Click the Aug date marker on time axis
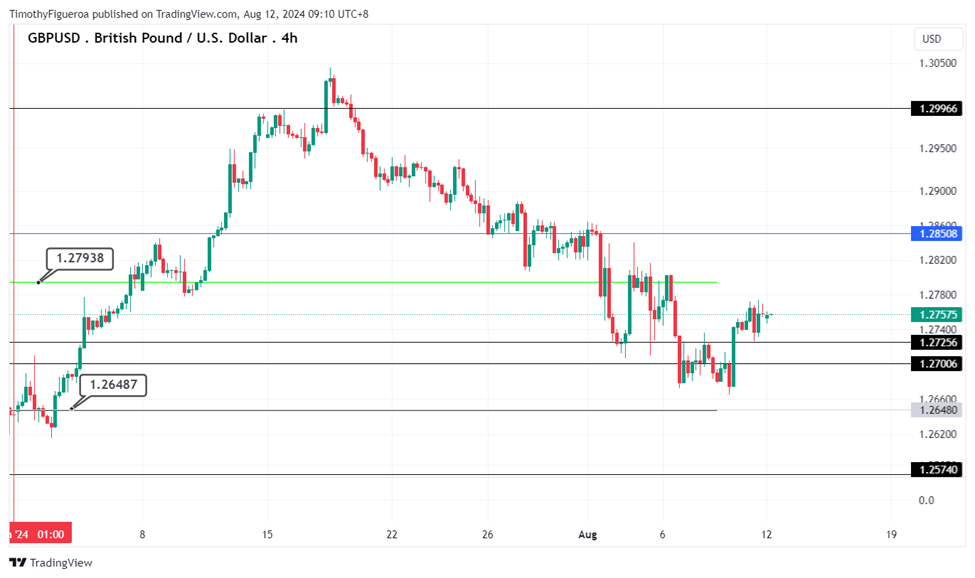Image resolution: width=975 pixels, height=578 pixels. point(587,534)
